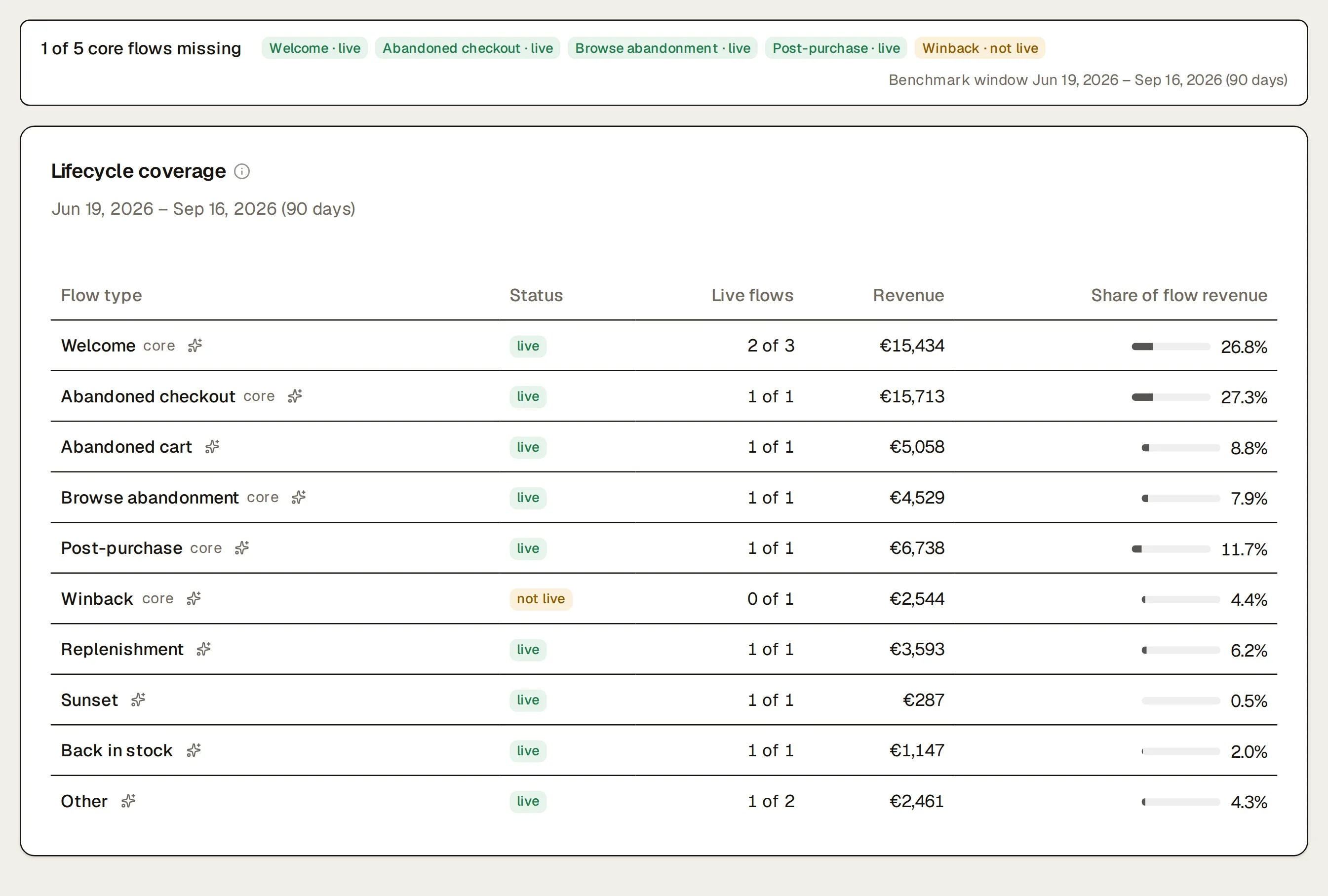The width and height of the screenshot is (1328, 896).
Task: Click the live badge in the Welcome row
Action: coord(528,346)
